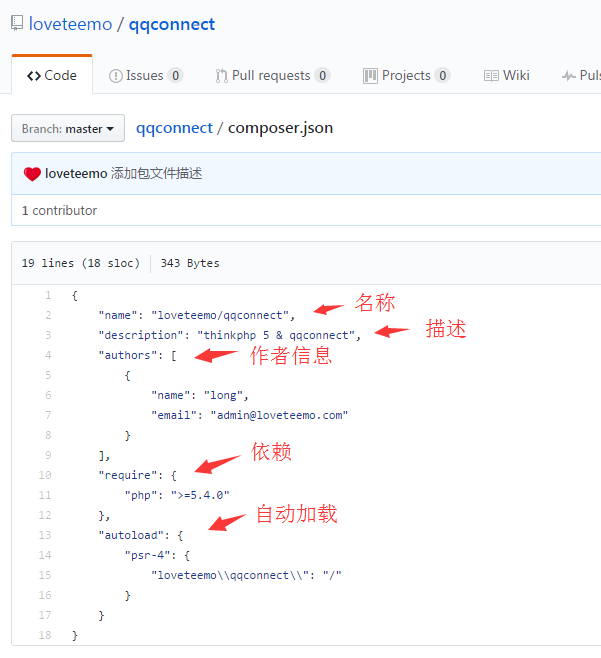The width and height of the screenshot is (601, 658).
Task: Select line number 10 in code
Action: pos(45,475)
